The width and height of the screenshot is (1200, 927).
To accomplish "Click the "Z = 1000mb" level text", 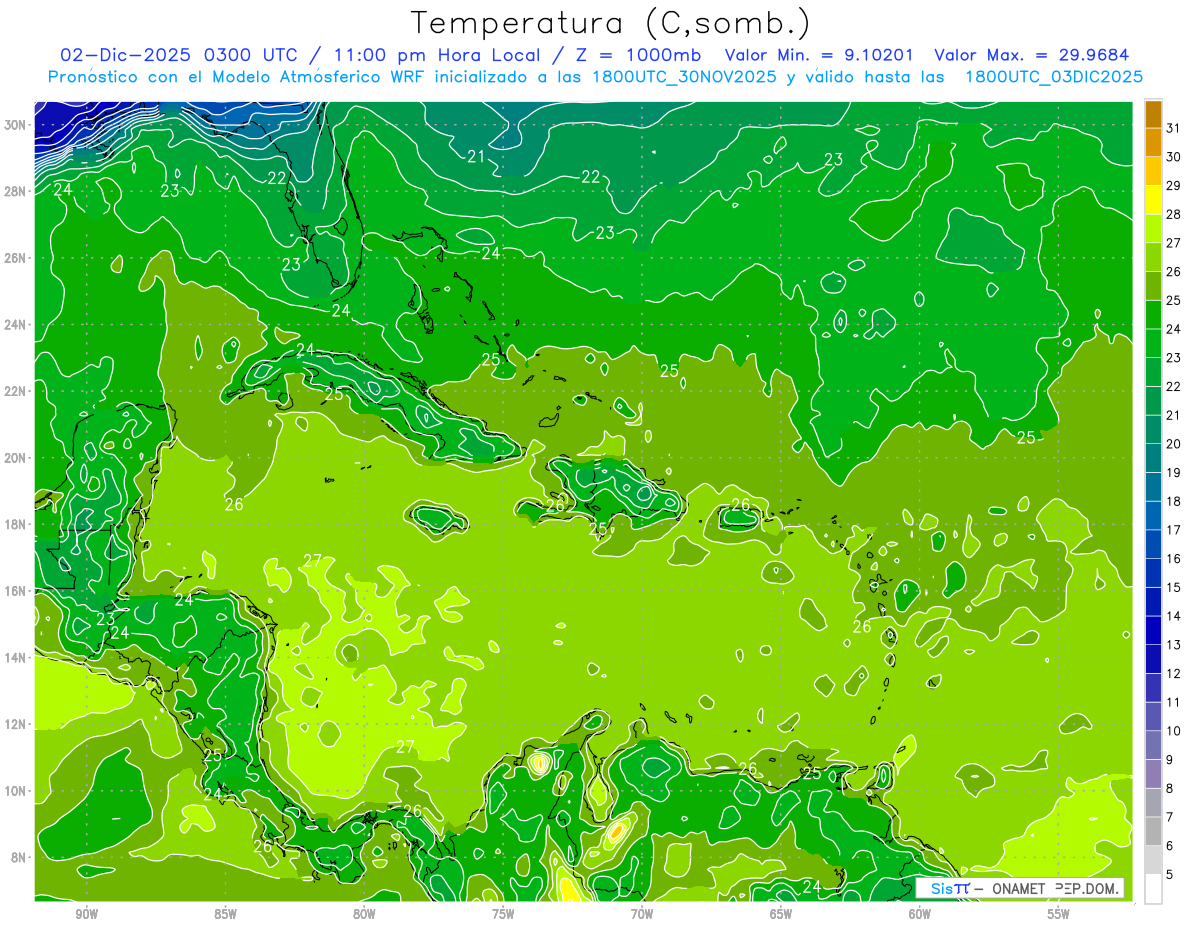I will click(x=637, y=55).
